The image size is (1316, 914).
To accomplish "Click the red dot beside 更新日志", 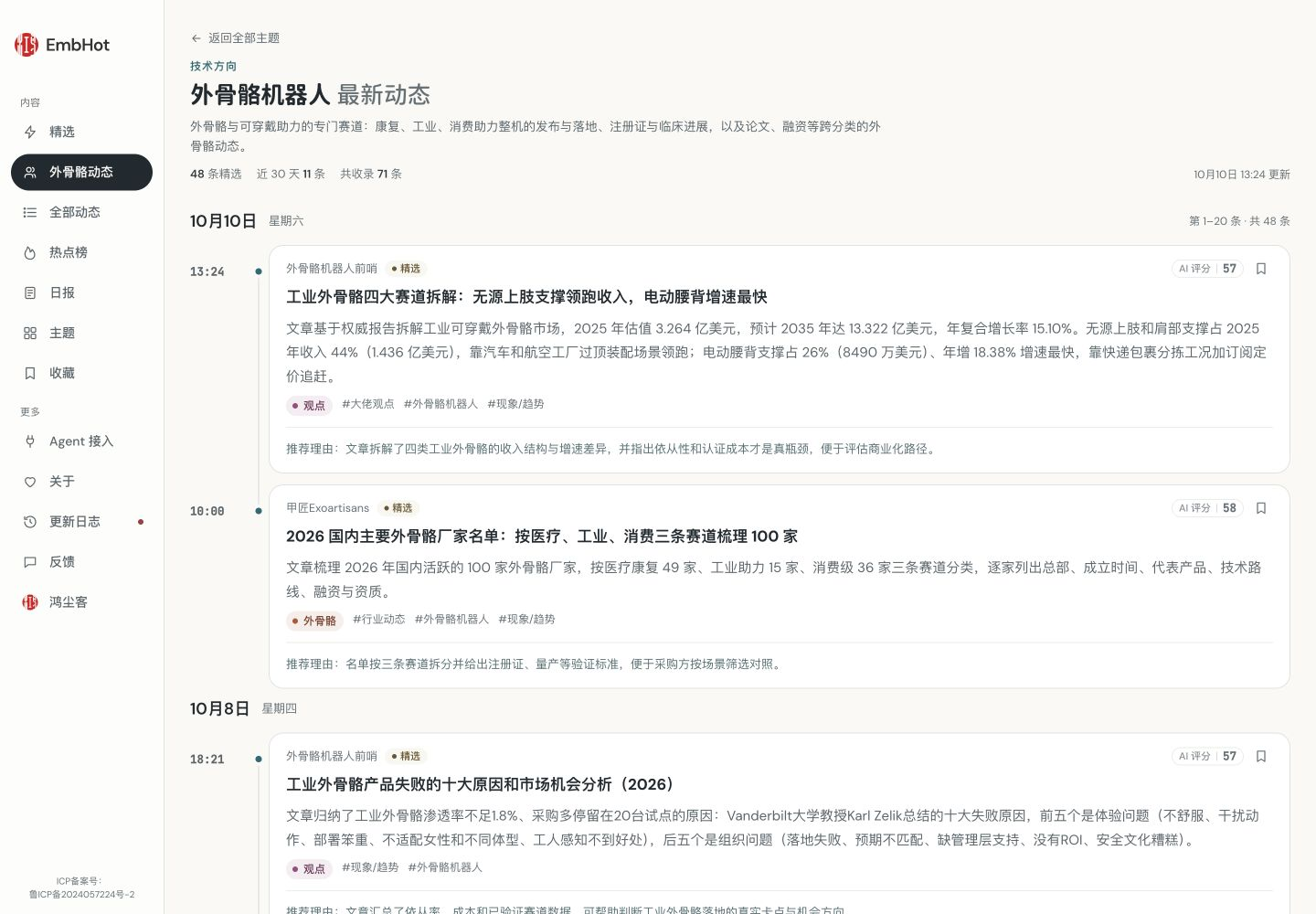I will tap(141, 522).
